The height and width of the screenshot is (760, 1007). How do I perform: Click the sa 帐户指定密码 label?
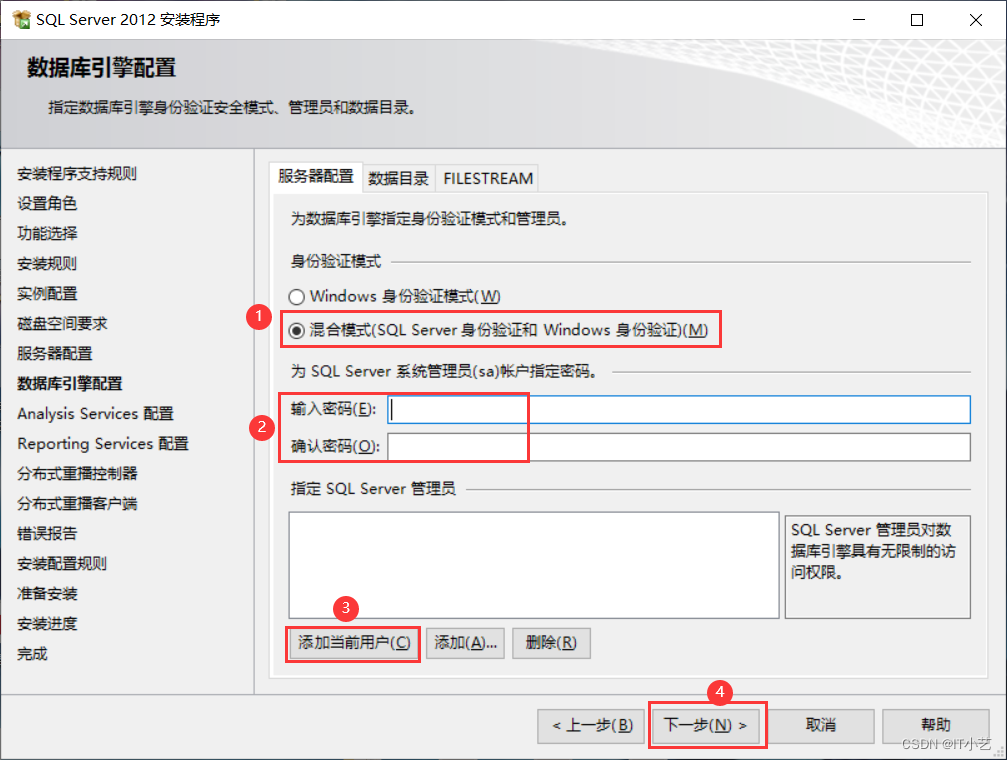pos(444,371)
